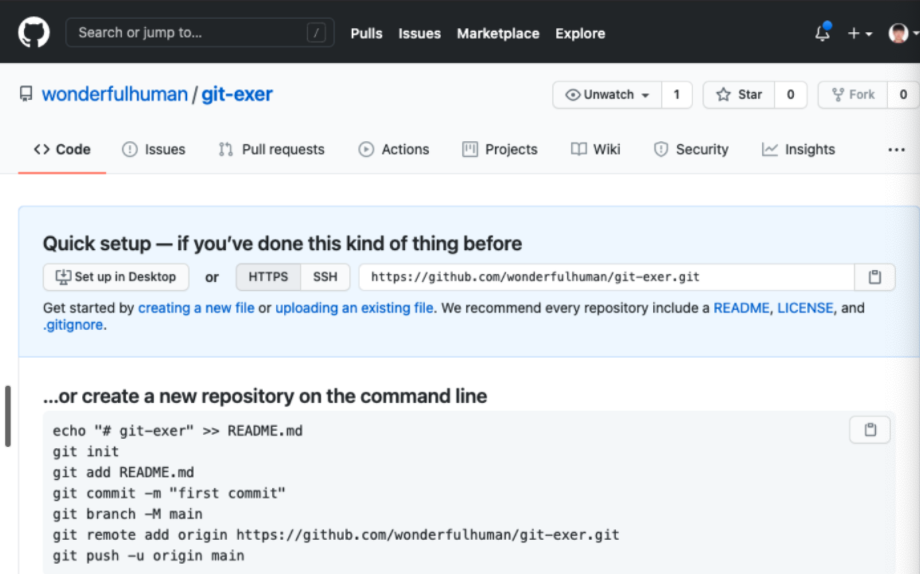Click the echo README.md command line
The image size is (920, 574).
[x=178, y=431]
